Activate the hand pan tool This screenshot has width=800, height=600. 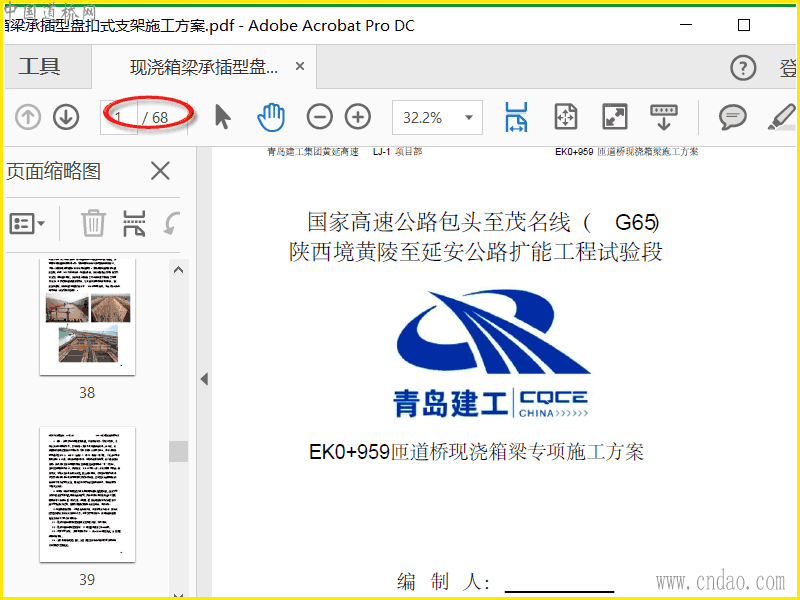click(270, 117)
